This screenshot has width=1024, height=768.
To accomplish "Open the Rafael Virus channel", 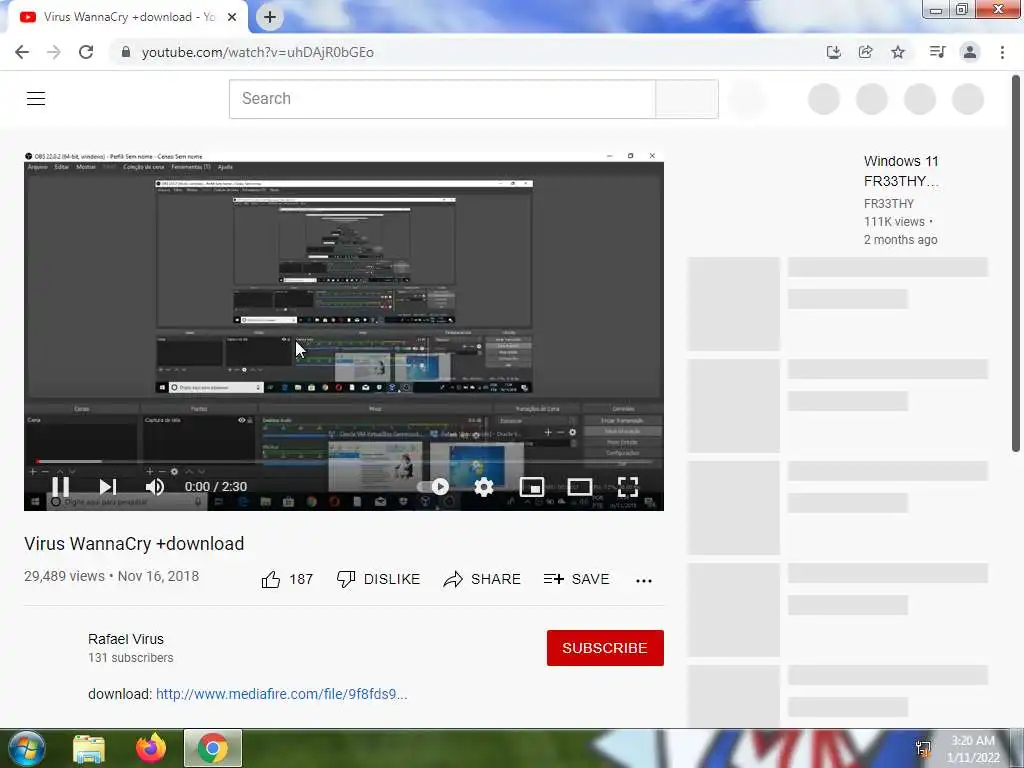I will 126,639.
